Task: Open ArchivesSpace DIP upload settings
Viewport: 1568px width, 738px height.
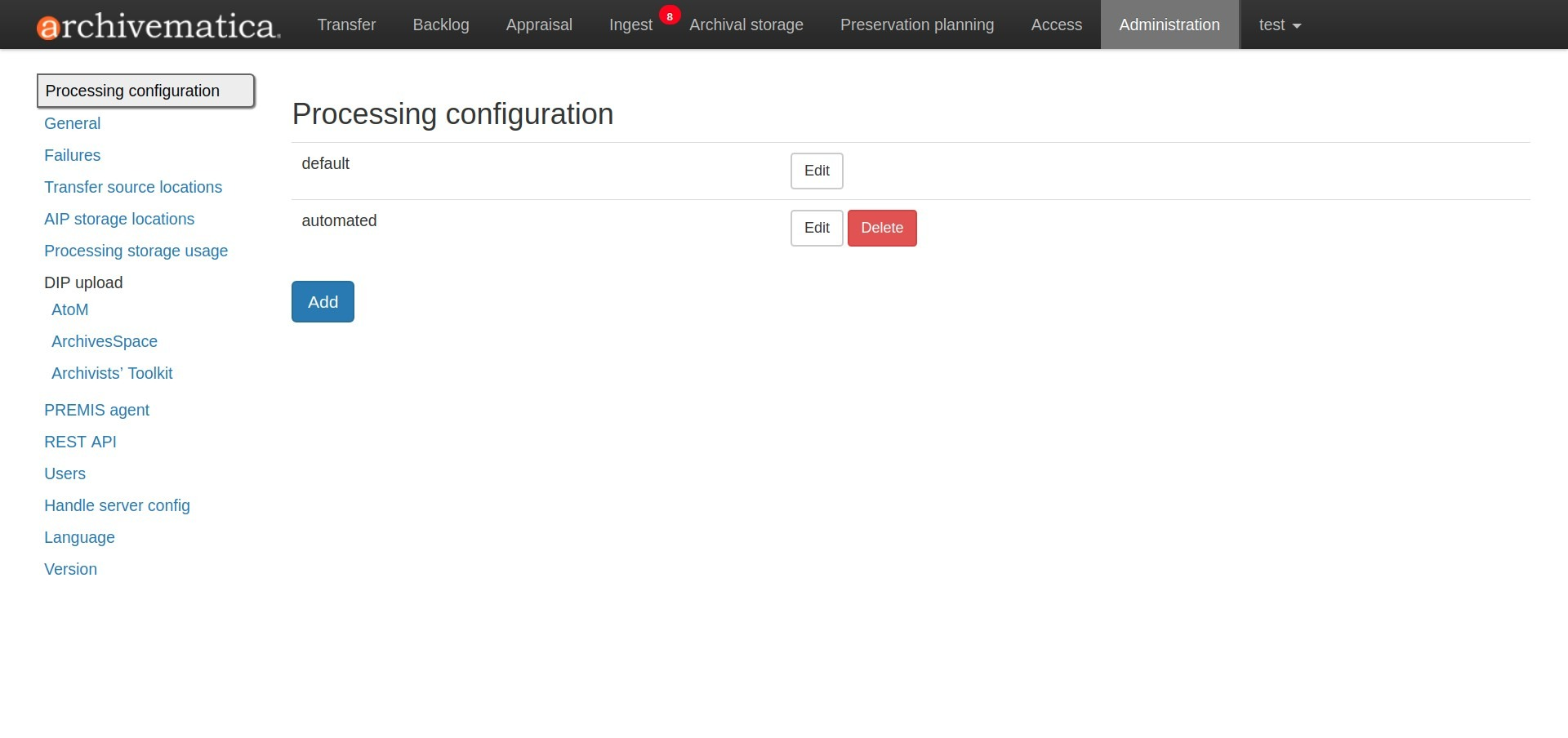Action: pos(105,341)
